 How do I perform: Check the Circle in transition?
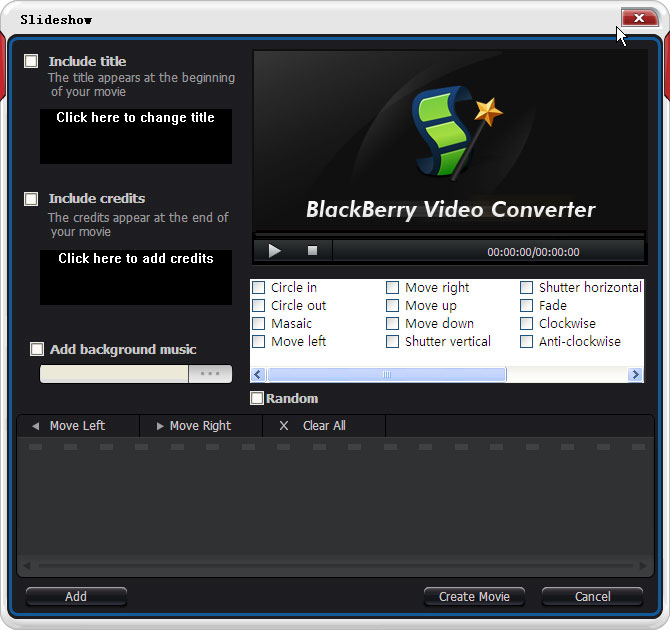tap(259, 287)
